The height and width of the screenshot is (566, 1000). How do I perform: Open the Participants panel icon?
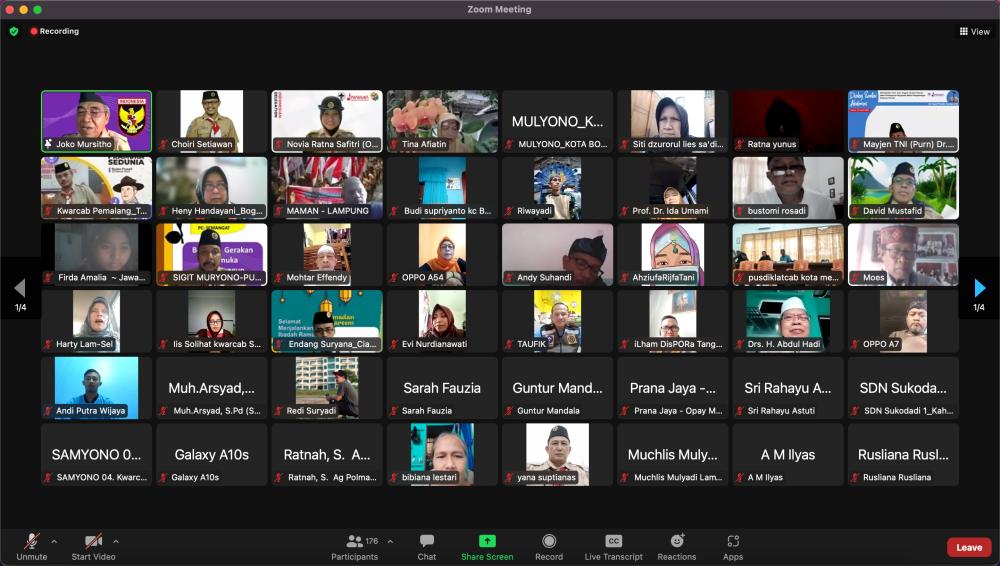(354, 541)
